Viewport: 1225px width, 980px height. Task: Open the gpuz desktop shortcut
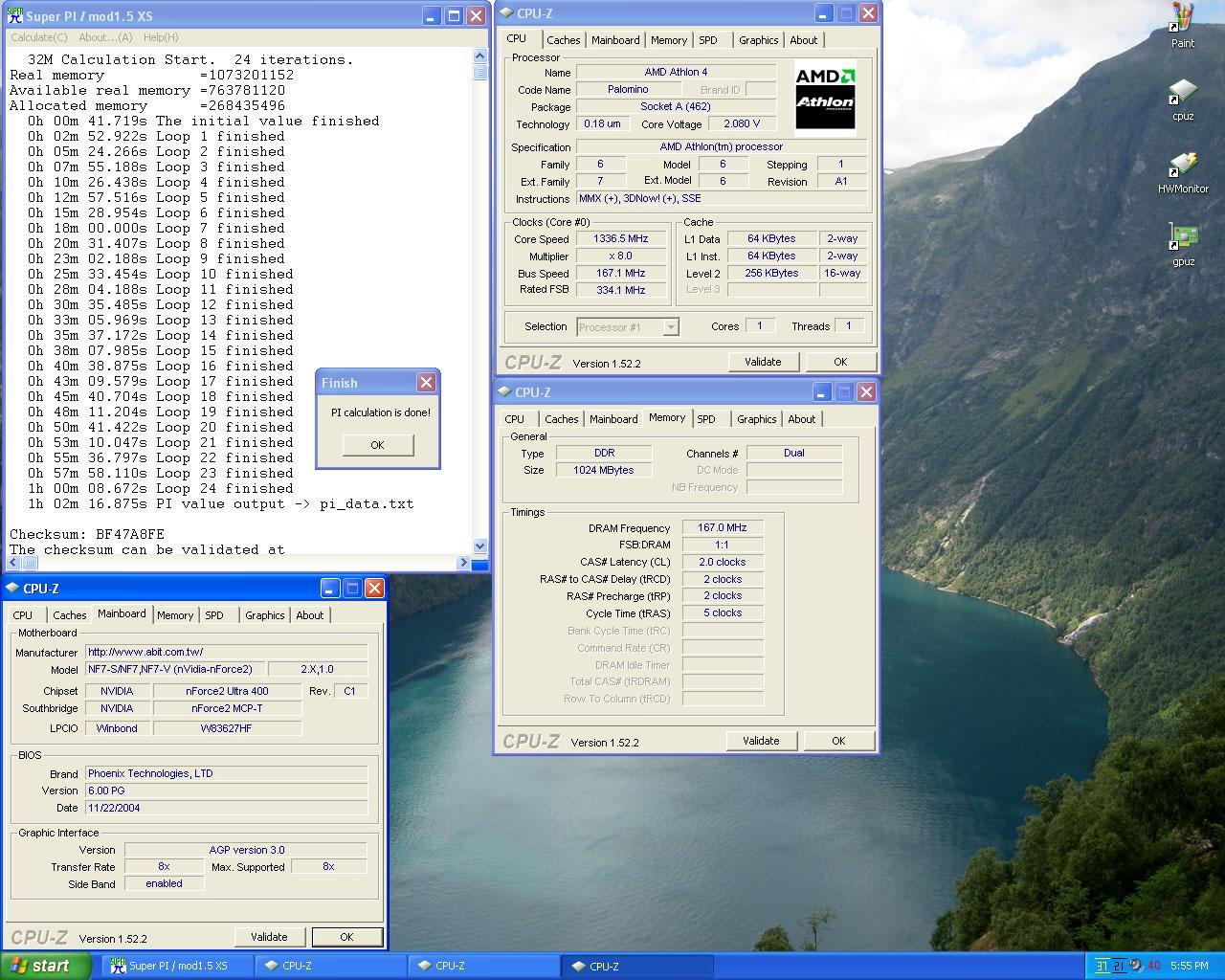coord(1183,245)
